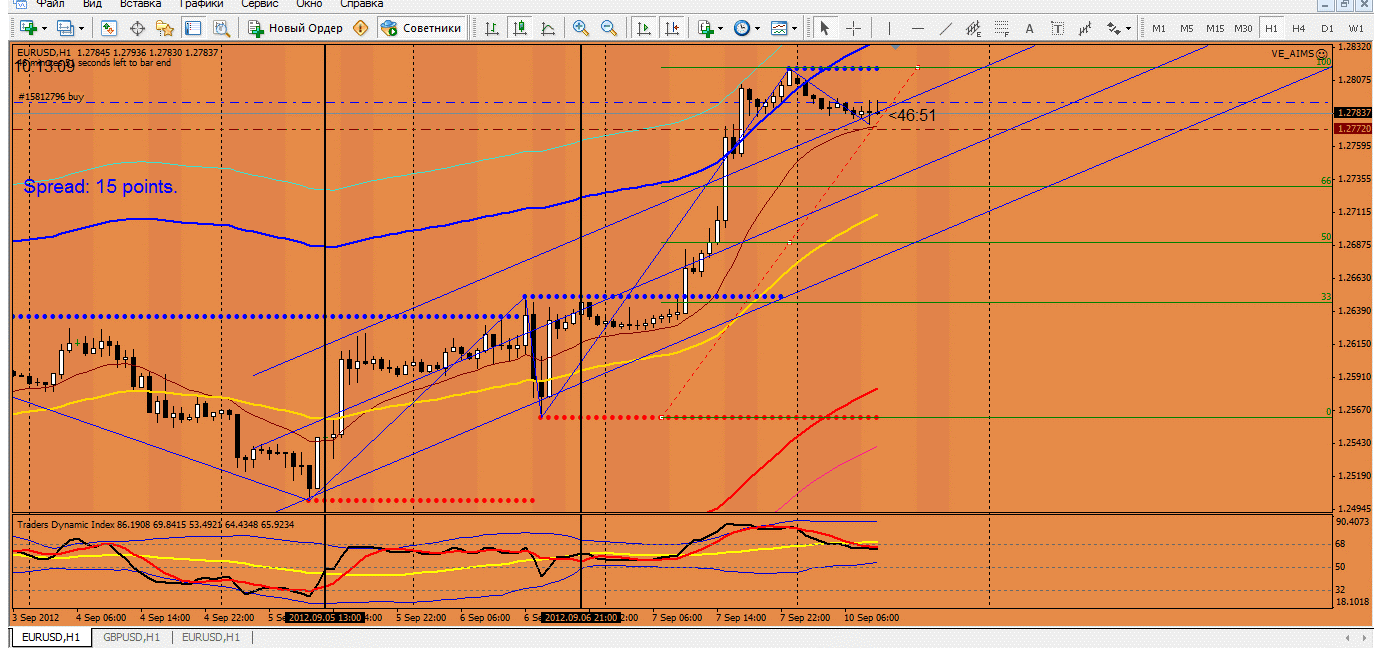Expand the Templates dropdown arrow
The height and width of the screenshot is (649, 1382).
click(x=794, y=28)
